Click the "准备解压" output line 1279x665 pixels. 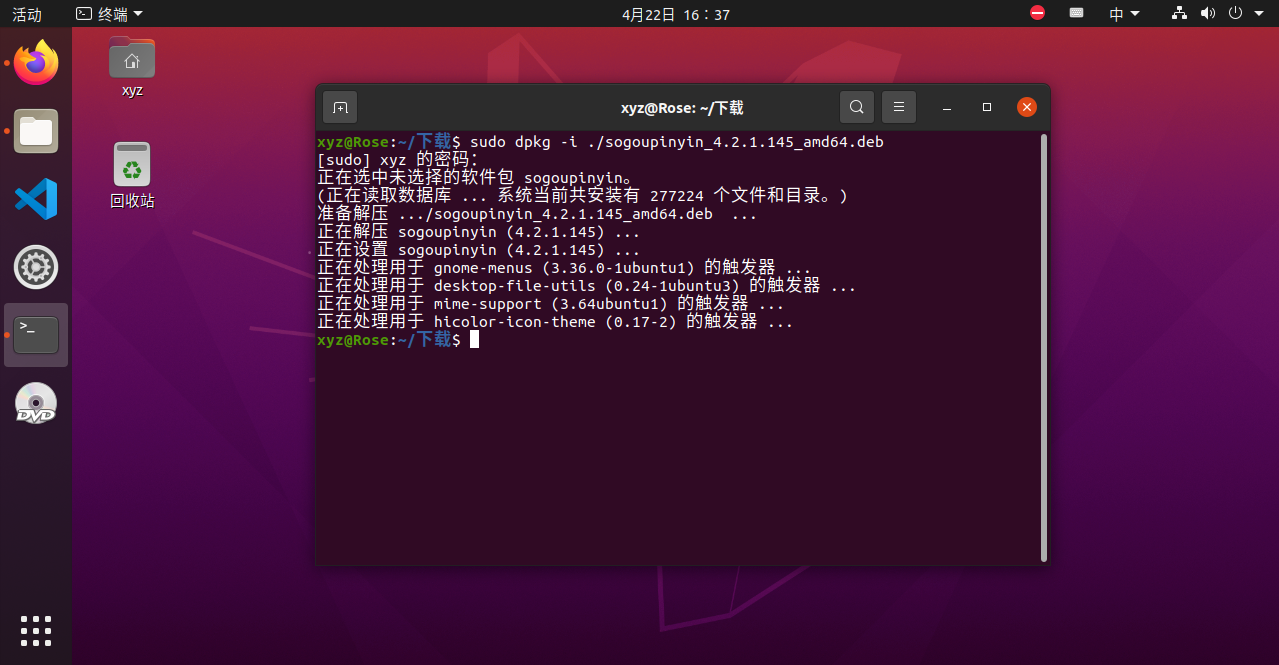[x=537, y=214]
